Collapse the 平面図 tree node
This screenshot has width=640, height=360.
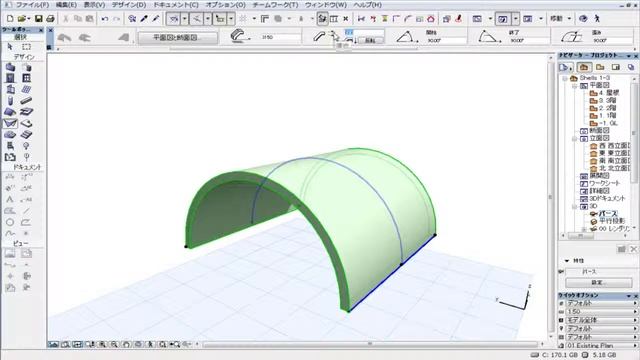[x=575, y=86]
